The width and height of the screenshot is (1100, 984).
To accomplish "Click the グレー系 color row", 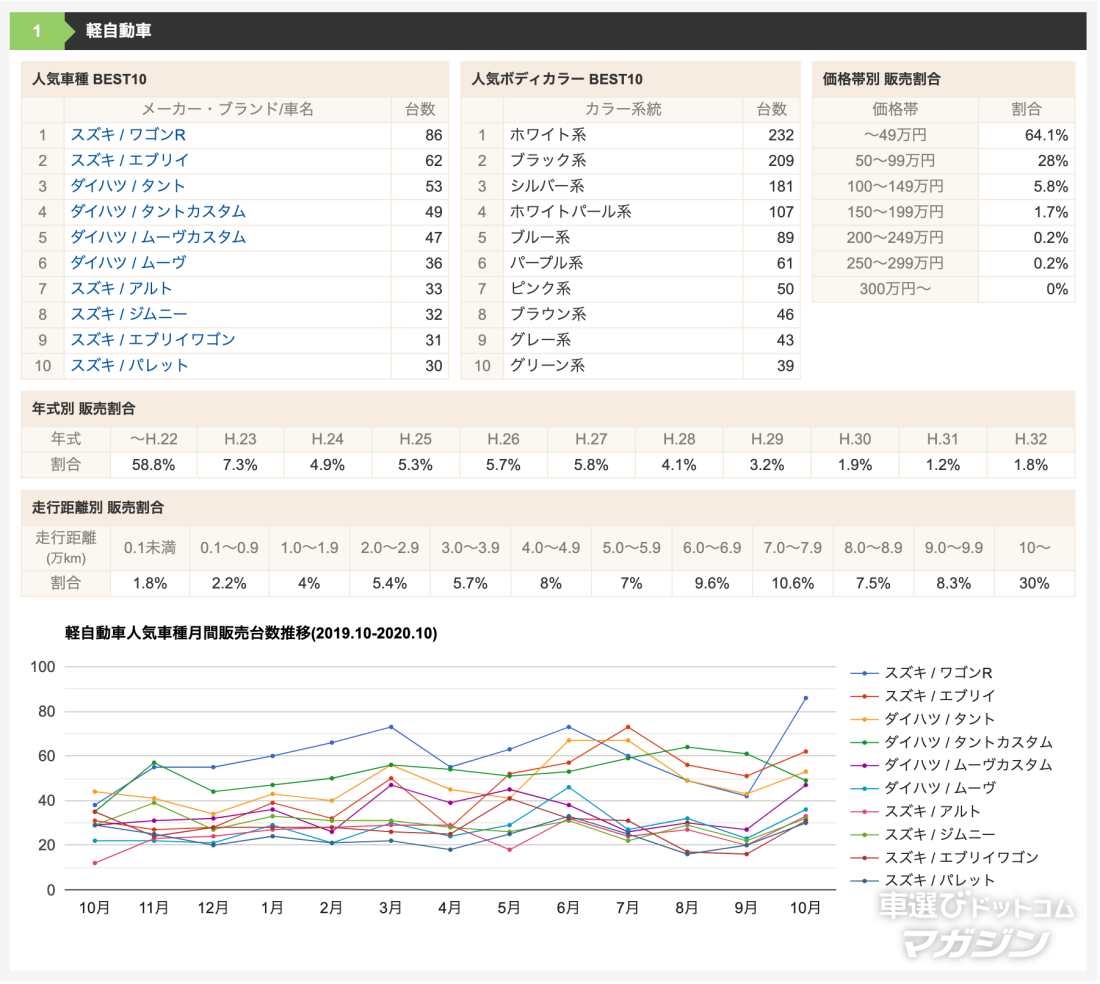I will (630, 340).
